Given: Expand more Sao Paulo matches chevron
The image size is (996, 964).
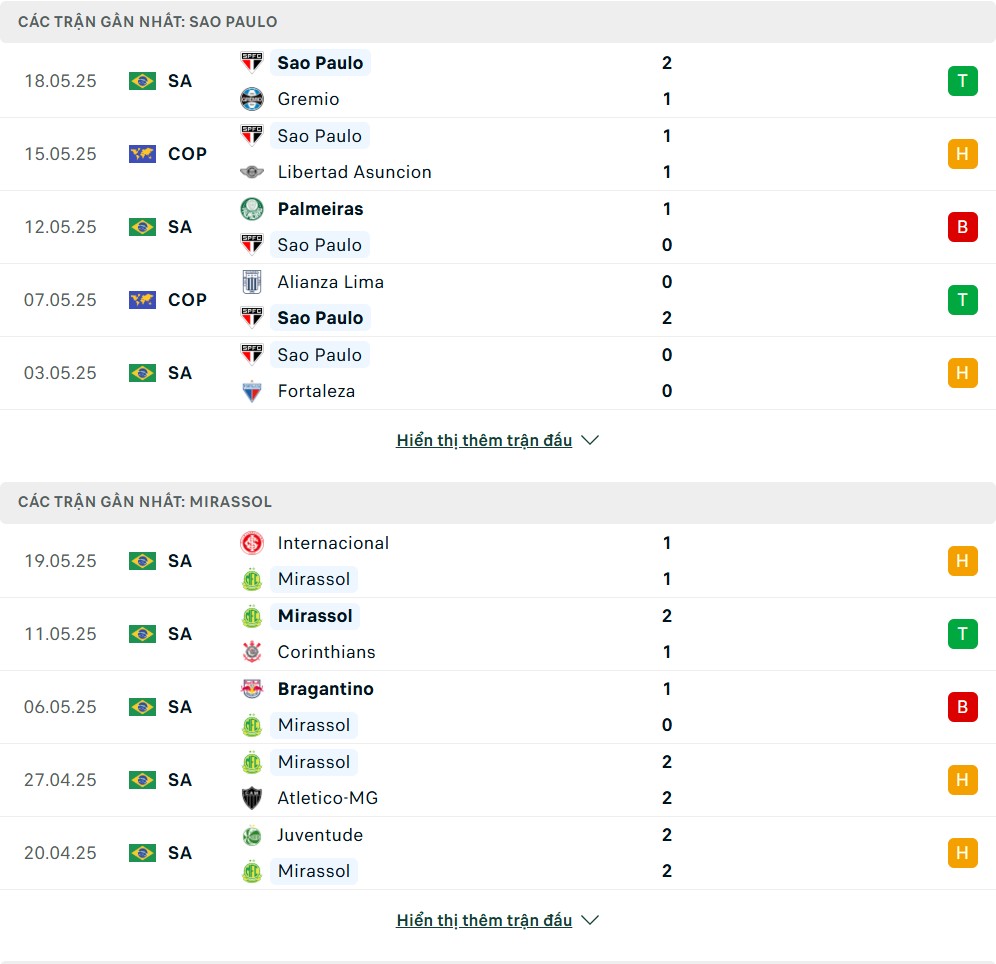Looking at the screenshot, I should pyautogui.click(x=590, y=440).
